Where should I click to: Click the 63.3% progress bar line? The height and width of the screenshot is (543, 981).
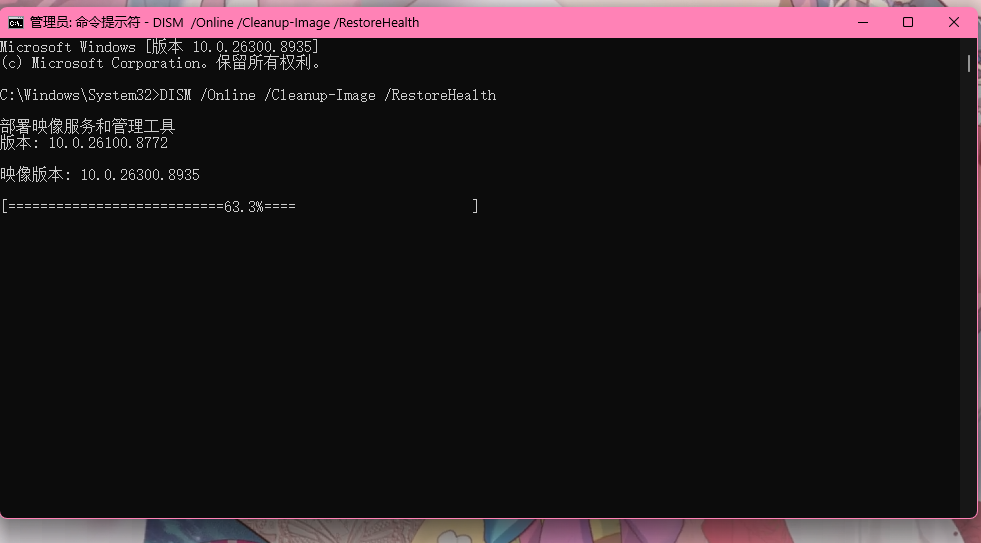coord(240,206)
